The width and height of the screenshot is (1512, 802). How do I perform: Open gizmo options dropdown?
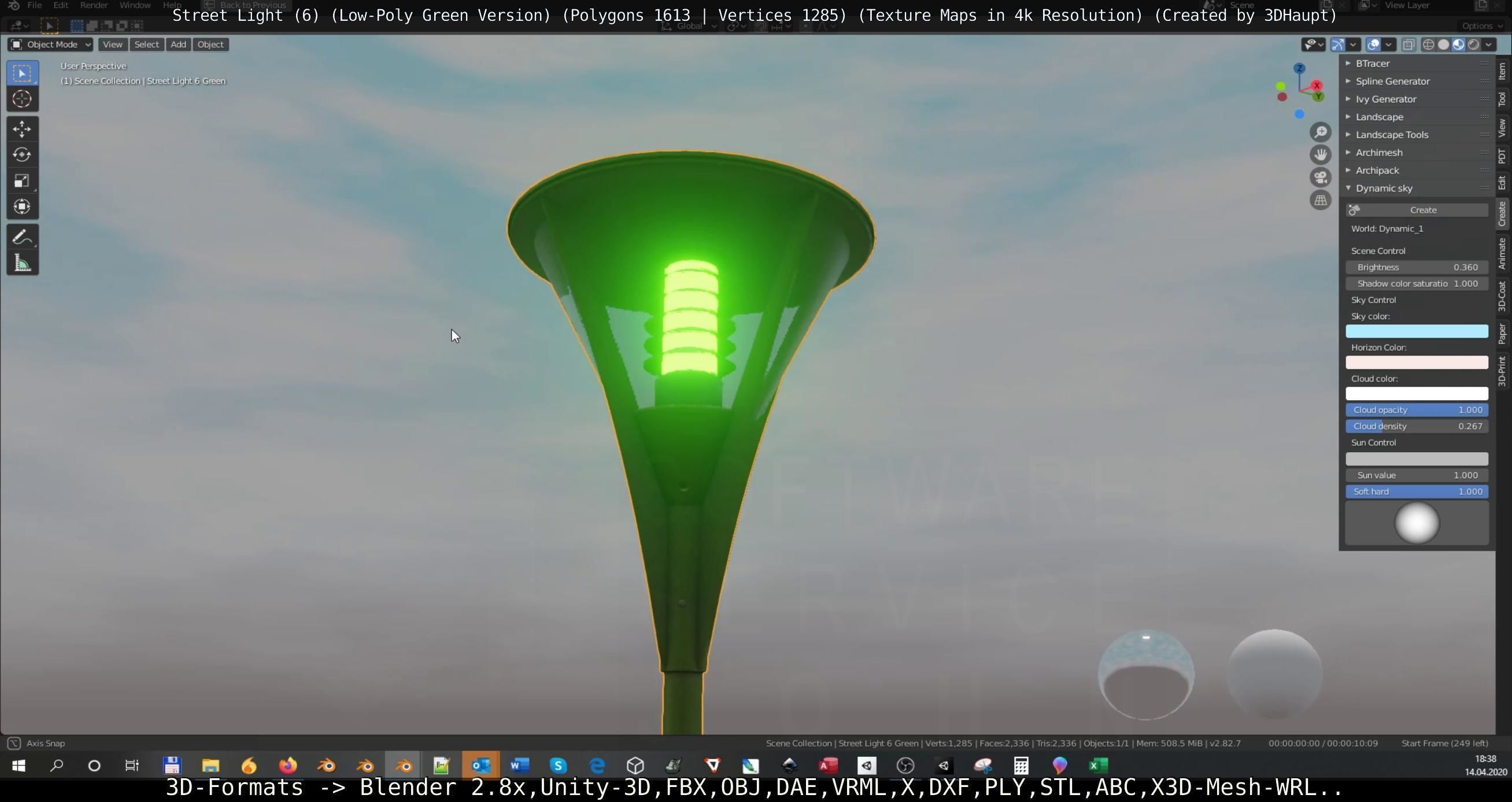click(x=1353, y=45)
